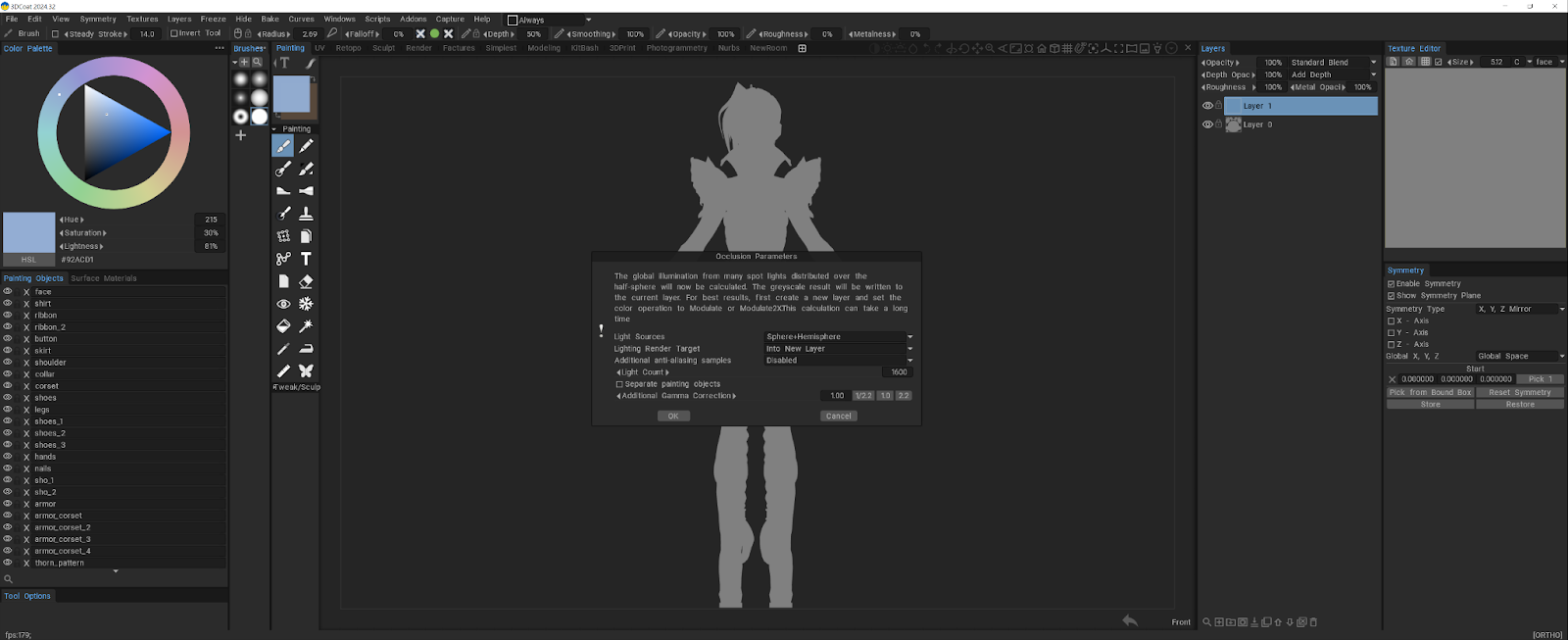Add a new brush with plus icon

click(x=240, y=135)
